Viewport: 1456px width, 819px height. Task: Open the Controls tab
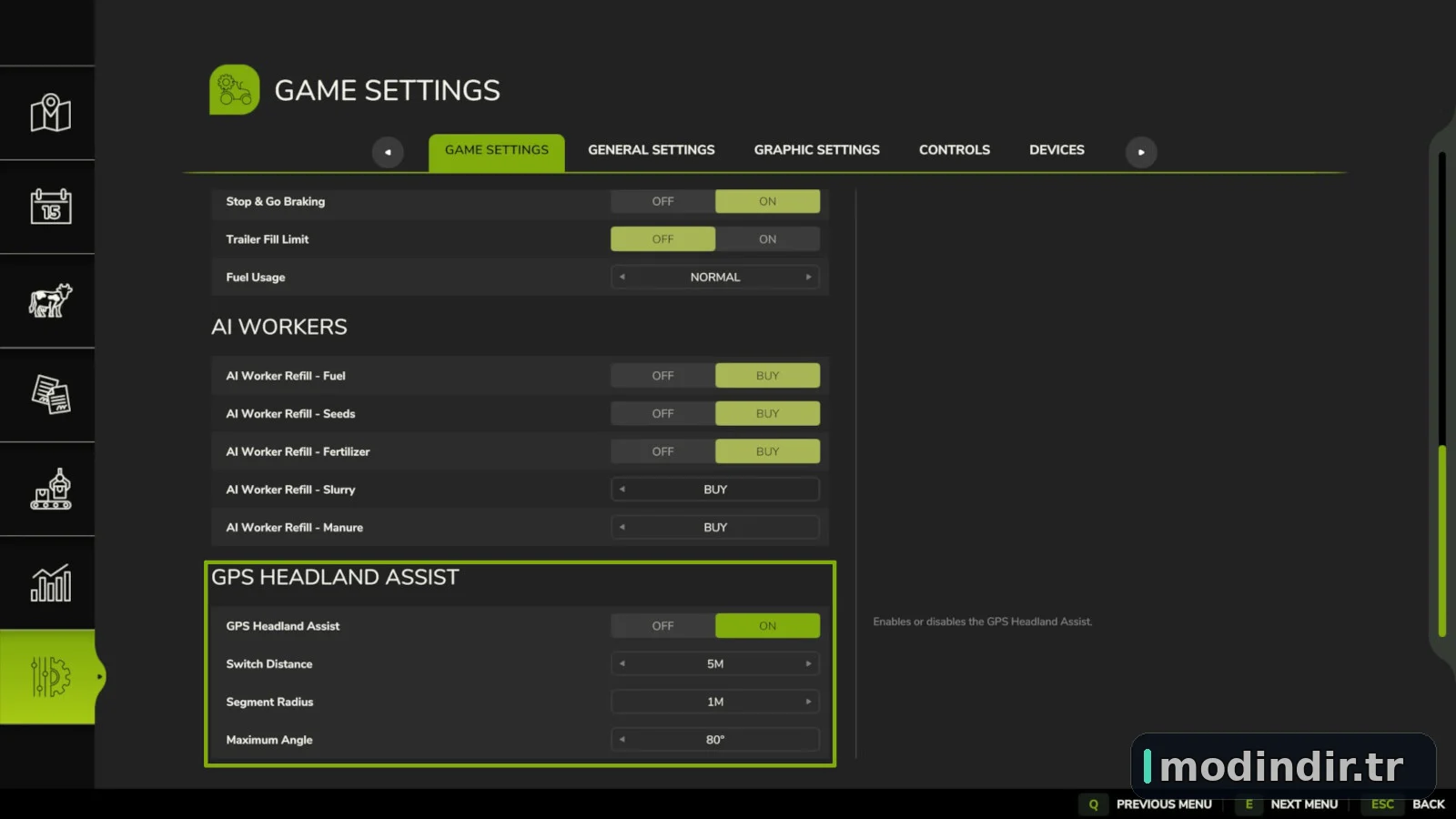click(x=955, y=150)
